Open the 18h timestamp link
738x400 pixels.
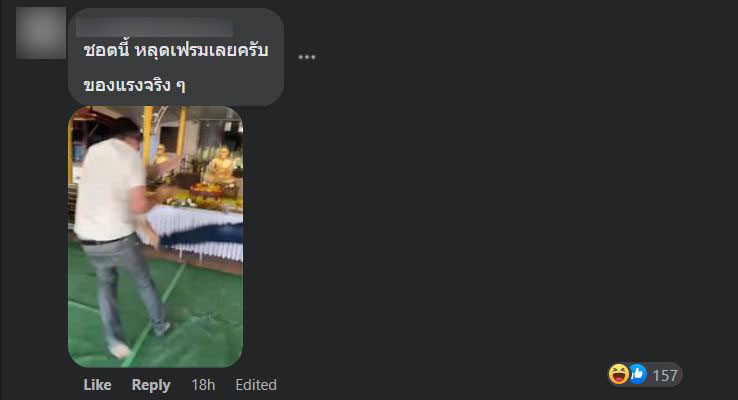click(x=203, y=384)
